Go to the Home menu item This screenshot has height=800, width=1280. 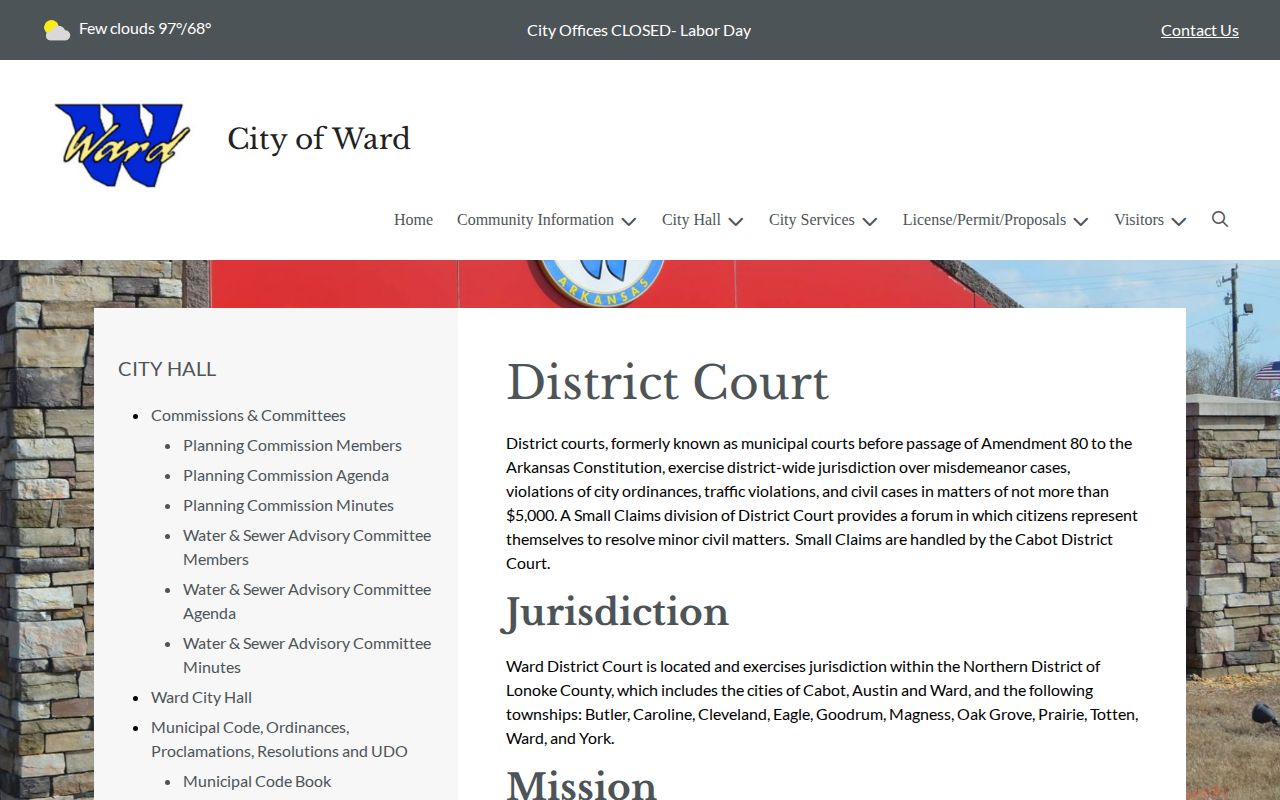click(413, 220)
